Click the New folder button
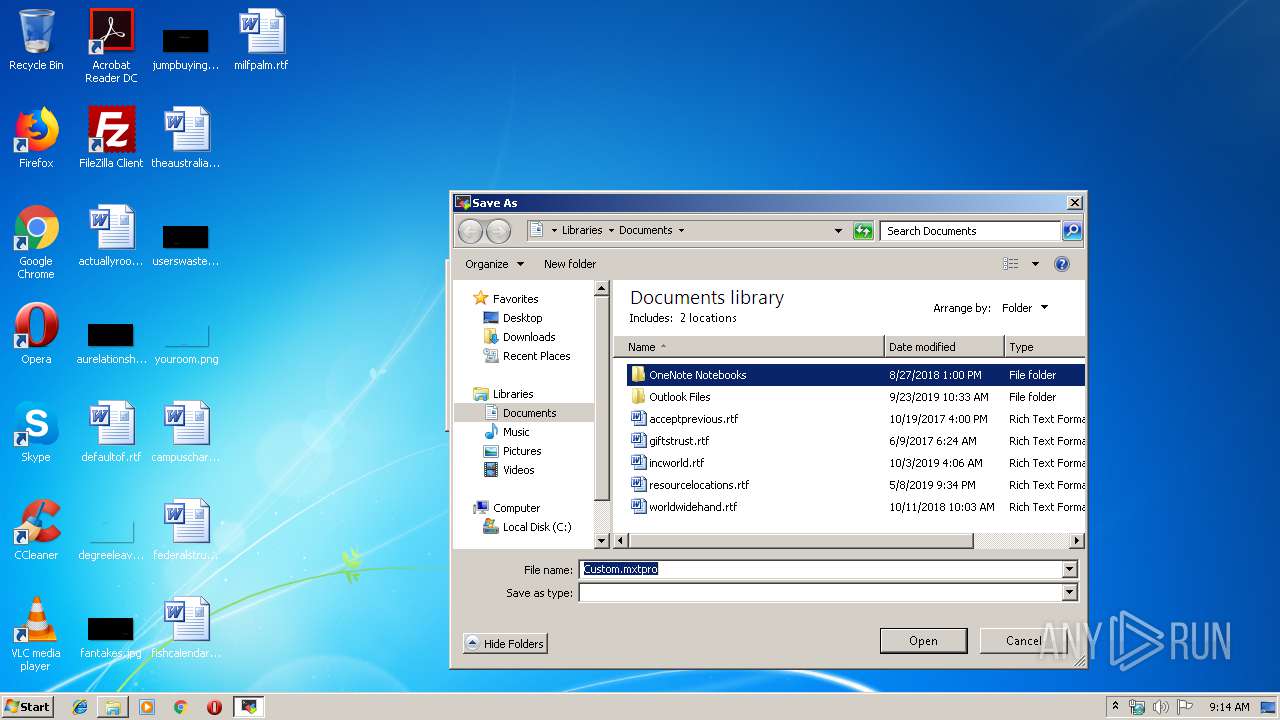 [x=570, y=264]
